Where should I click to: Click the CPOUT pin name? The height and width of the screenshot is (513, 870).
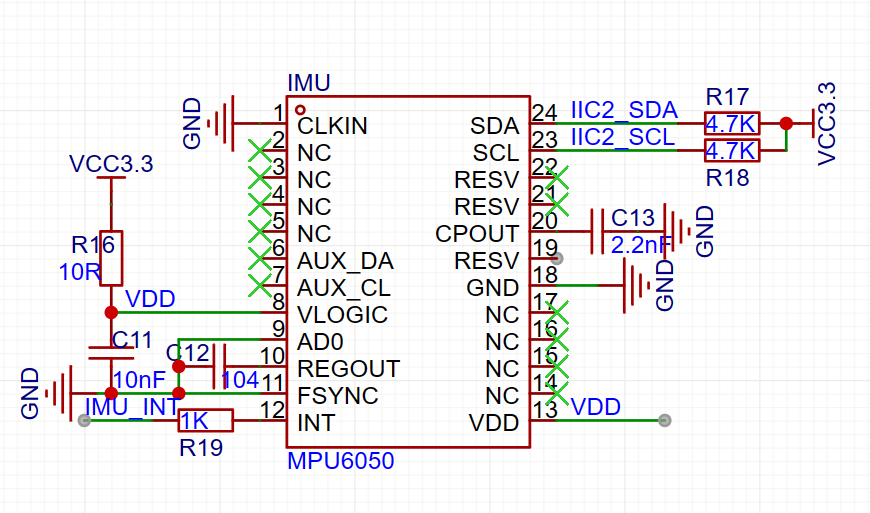[477, 234]
